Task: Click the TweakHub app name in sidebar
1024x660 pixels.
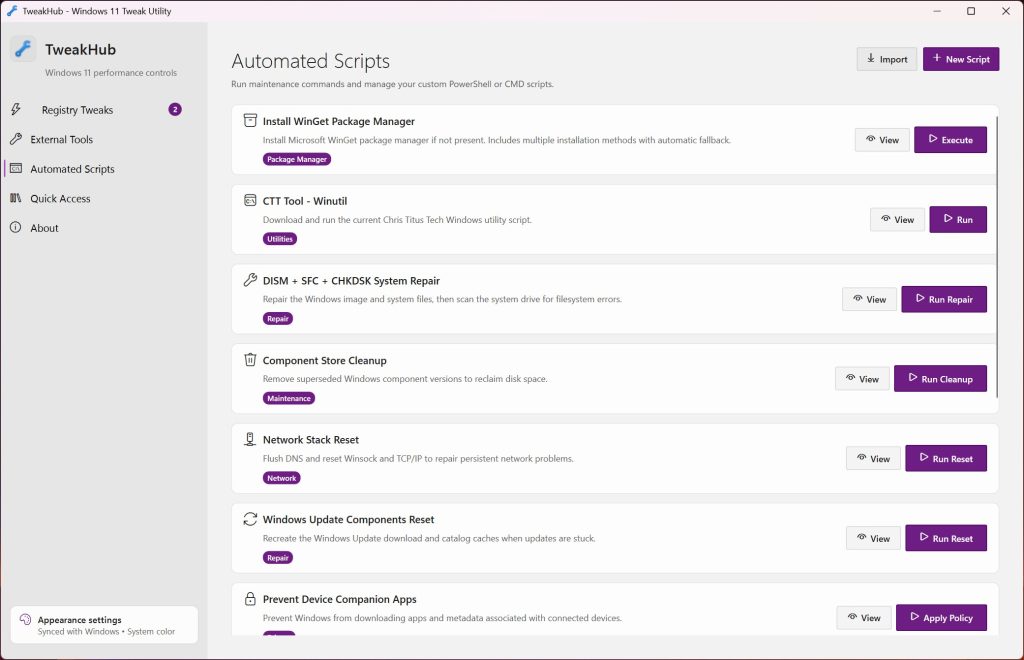Action: pos(80,50)
